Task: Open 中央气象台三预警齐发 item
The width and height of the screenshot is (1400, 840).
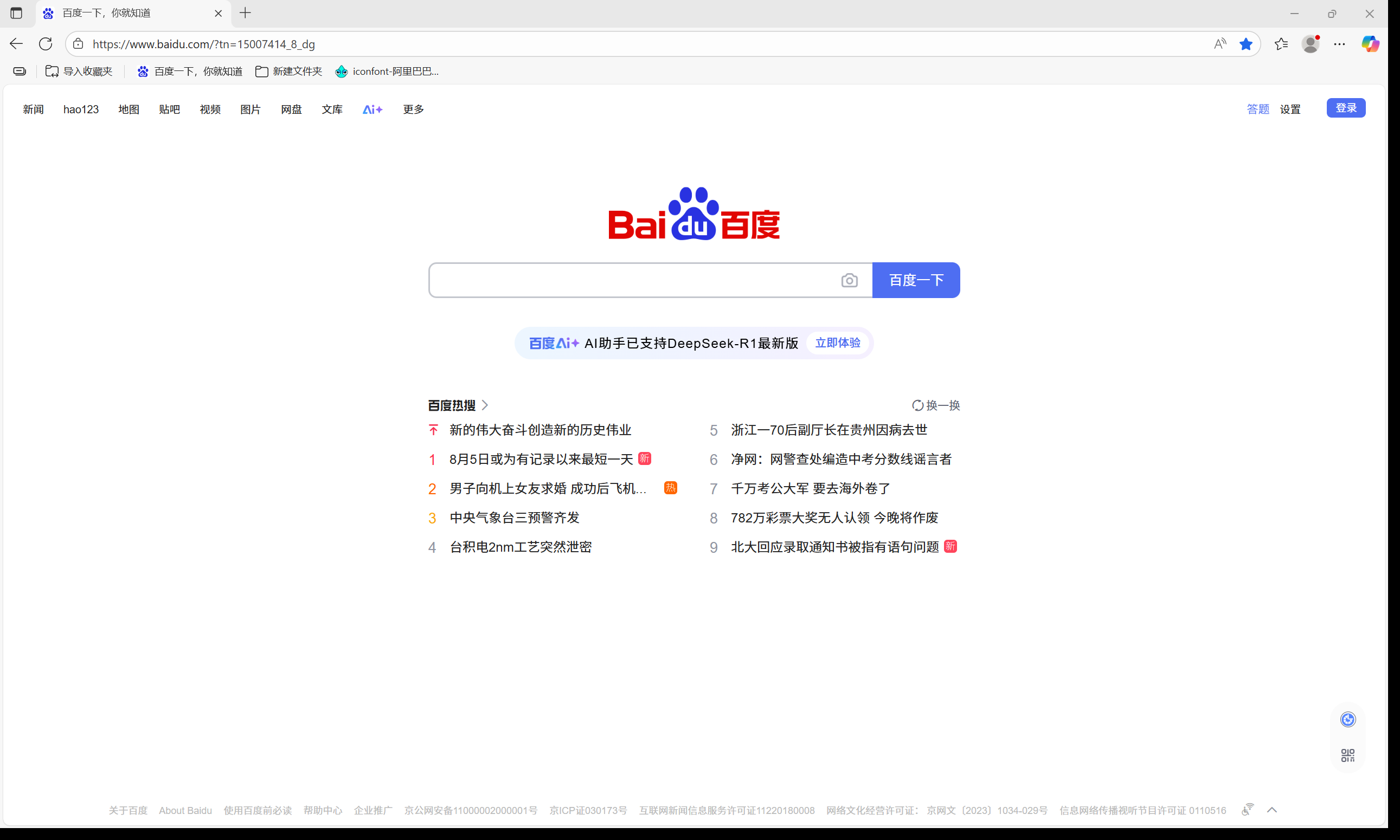Action: pos(514,518)
